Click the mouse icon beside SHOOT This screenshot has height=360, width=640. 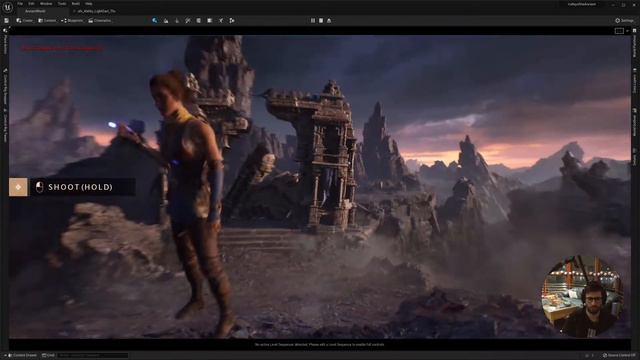(x=39, y=187)
